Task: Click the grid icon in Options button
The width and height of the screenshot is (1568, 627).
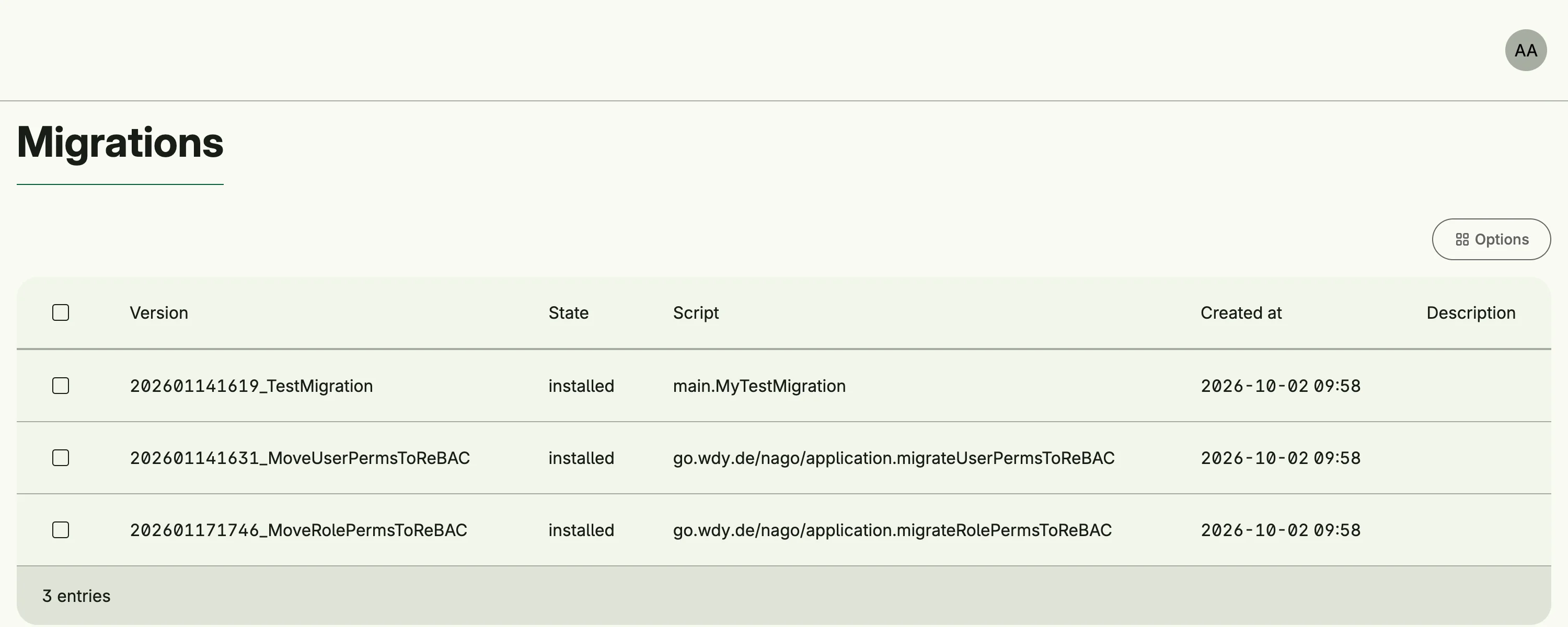Action: pyautogui.click(x=1462, y=240)
